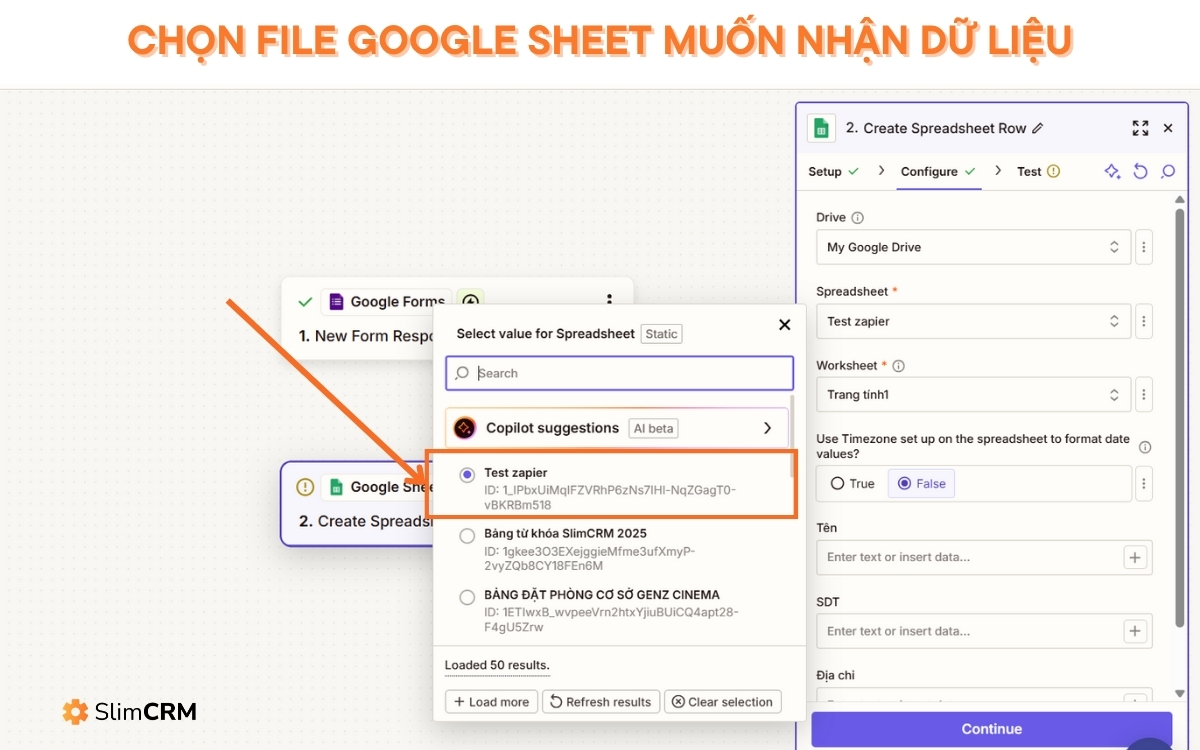
Task: Click the Test zapier spreadsheet ID text
Action: tap(610, 497)
